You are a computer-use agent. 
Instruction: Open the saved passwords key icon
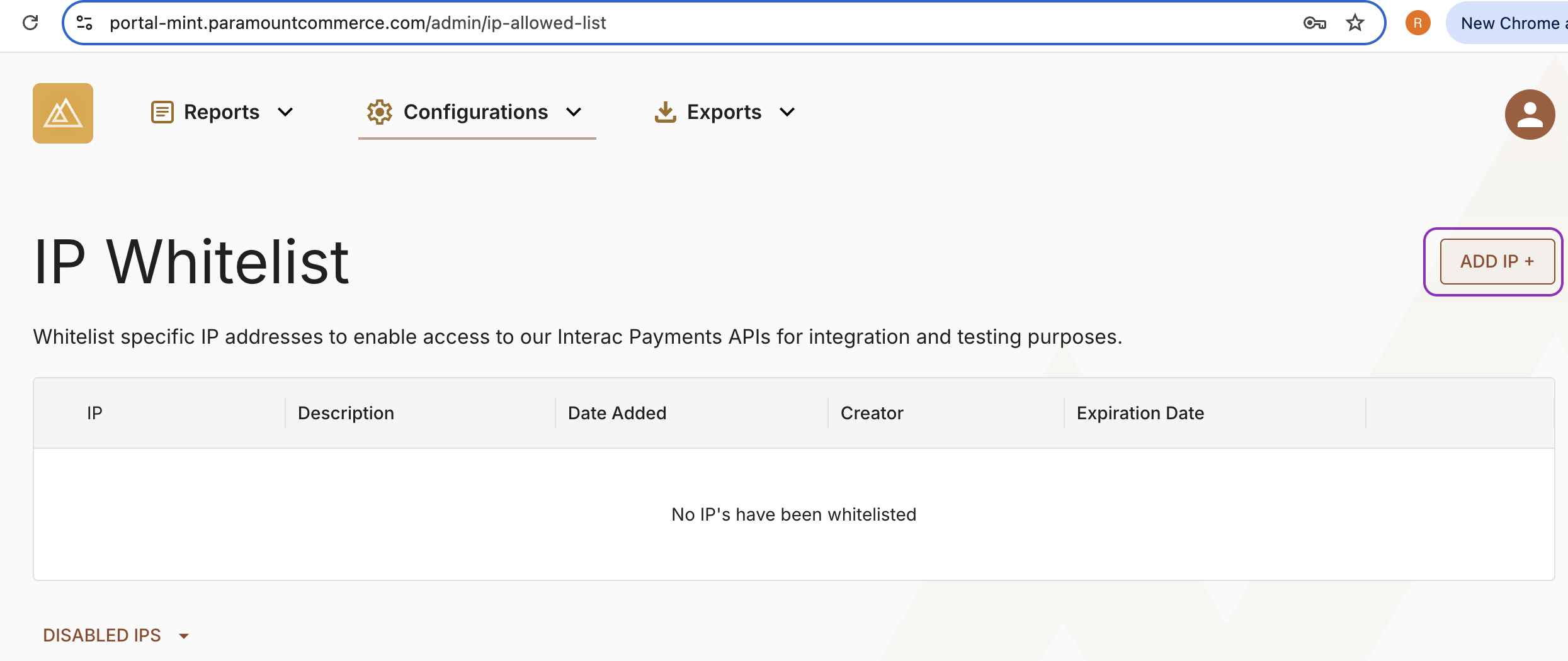1314,23
